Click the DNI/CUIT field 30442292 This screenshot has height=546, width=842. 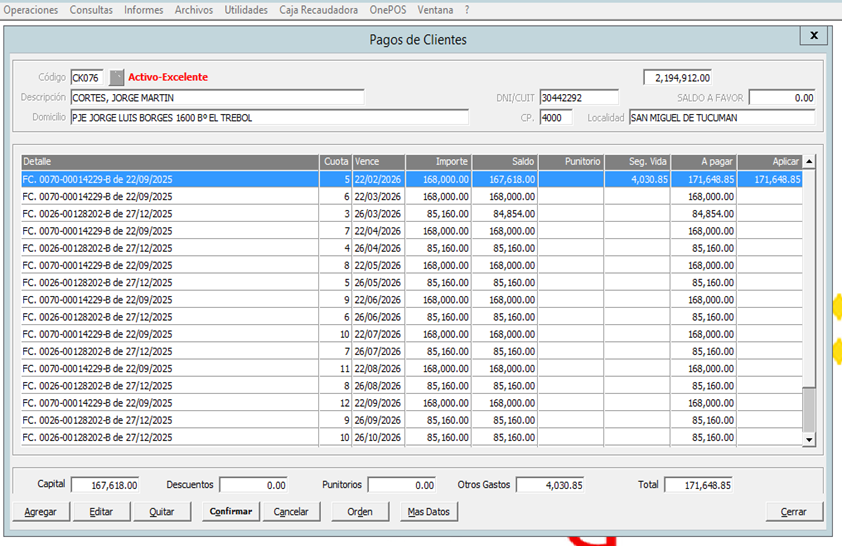579,98
